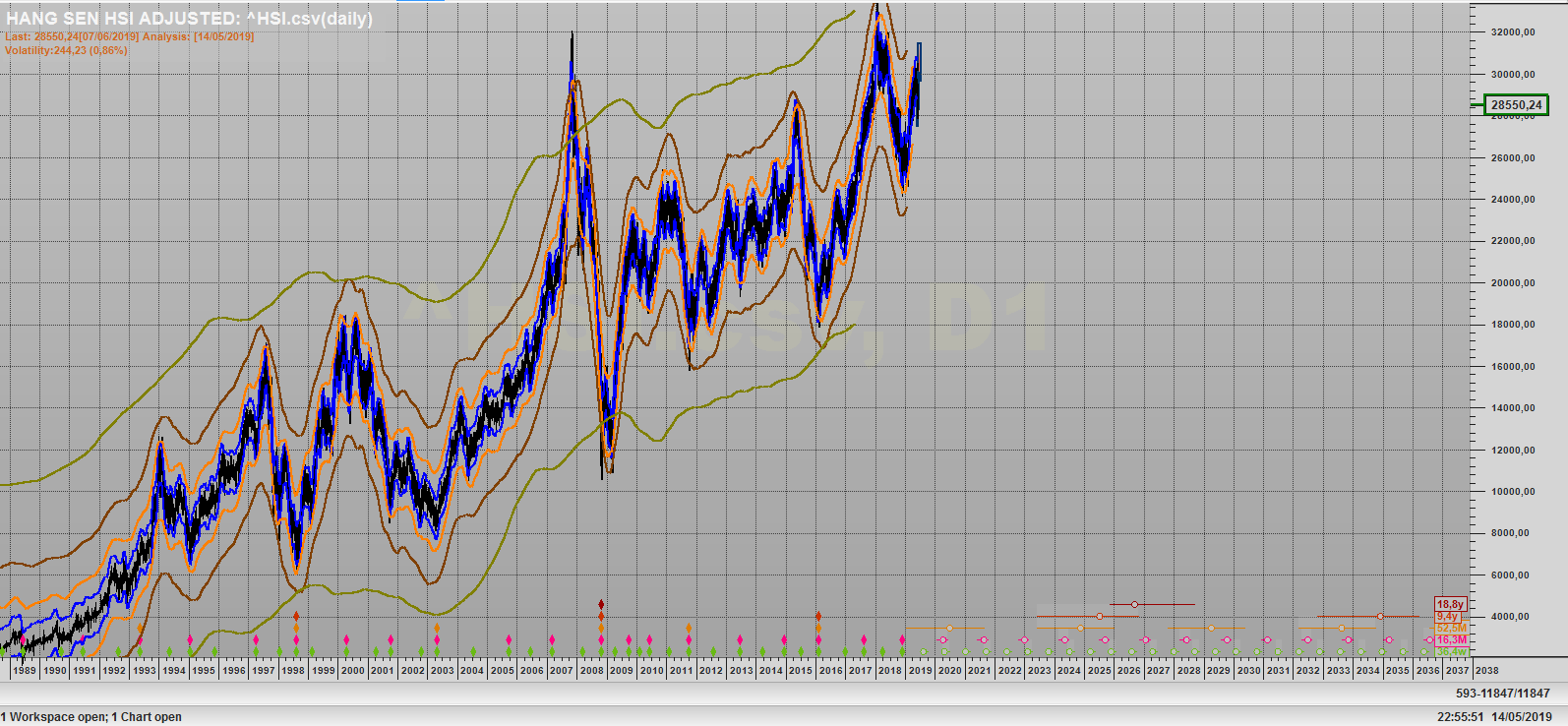Select the dark red diamond at 2008
This screenshot has height=726, width=1568.
click(x=601, y=604)
